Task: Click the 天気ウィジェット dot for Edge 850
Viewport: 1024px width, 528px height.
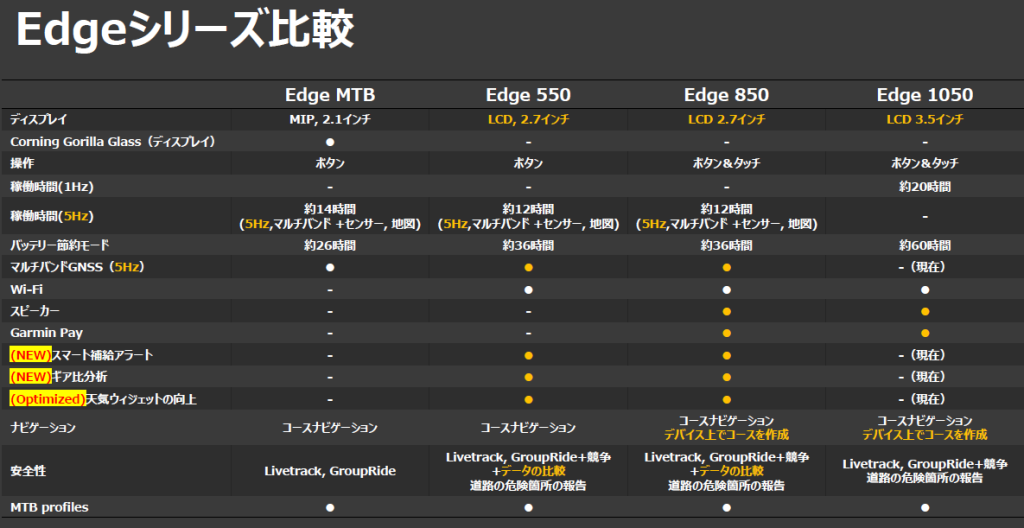Action: coord(726,399)
